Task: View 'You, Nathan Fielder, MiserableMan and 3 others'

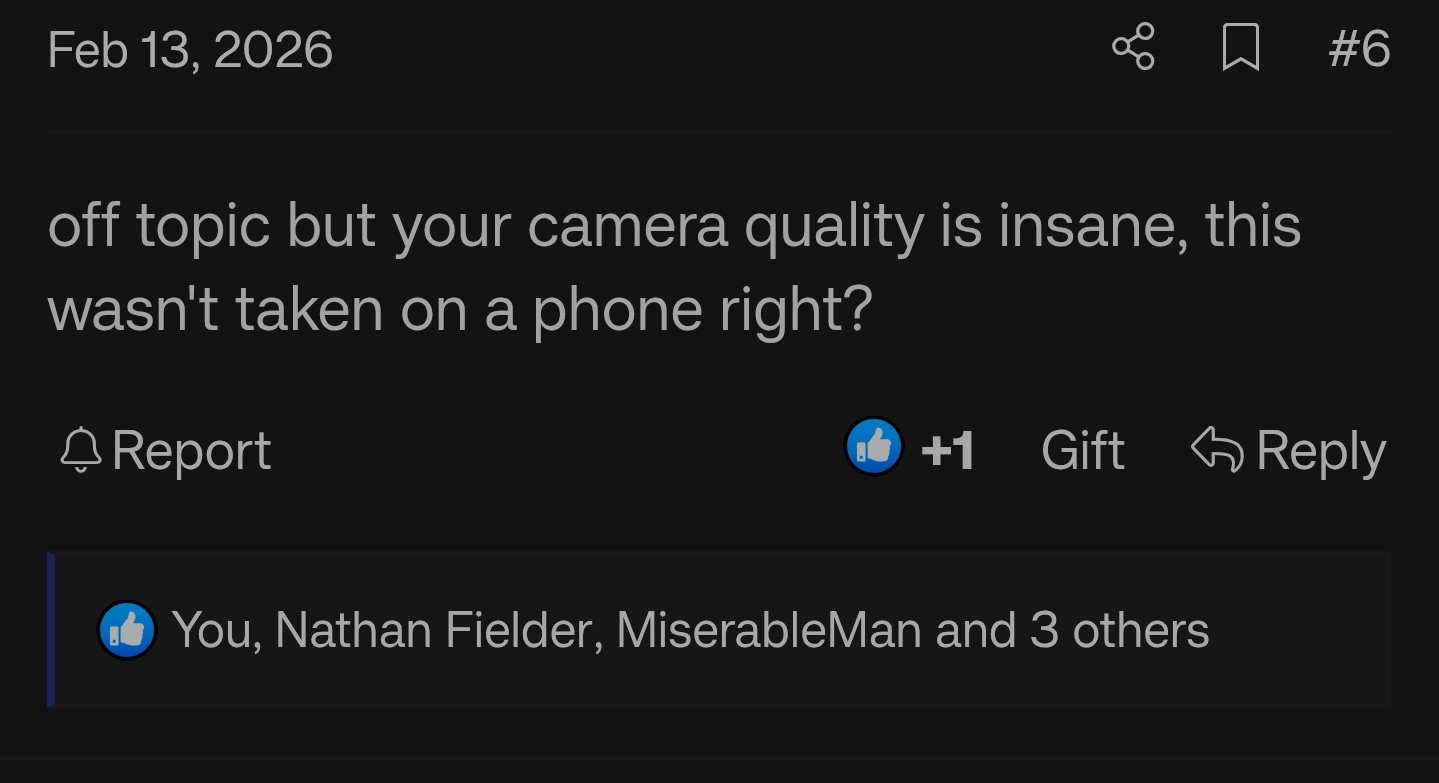Action: [690, 629]
